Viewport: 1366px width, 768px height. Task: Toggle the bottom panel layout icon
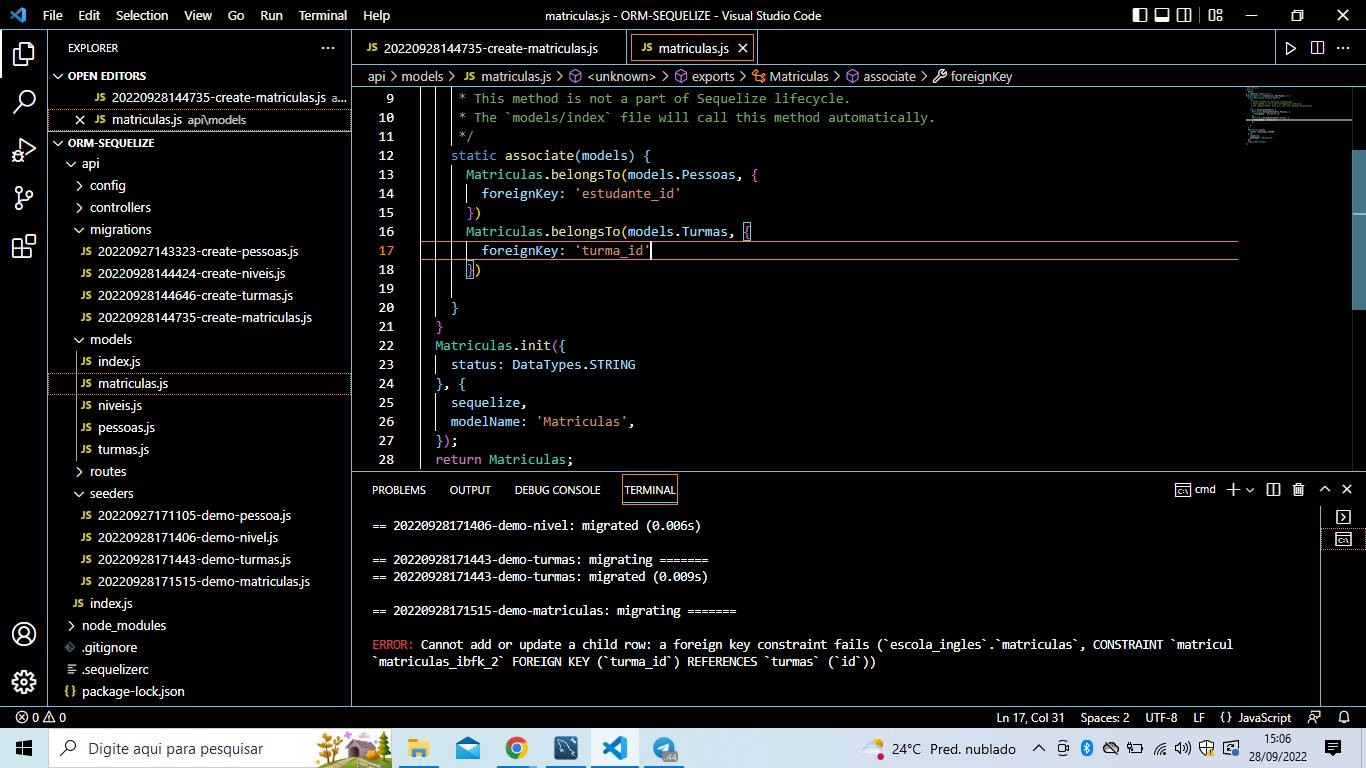point(1163,15)
